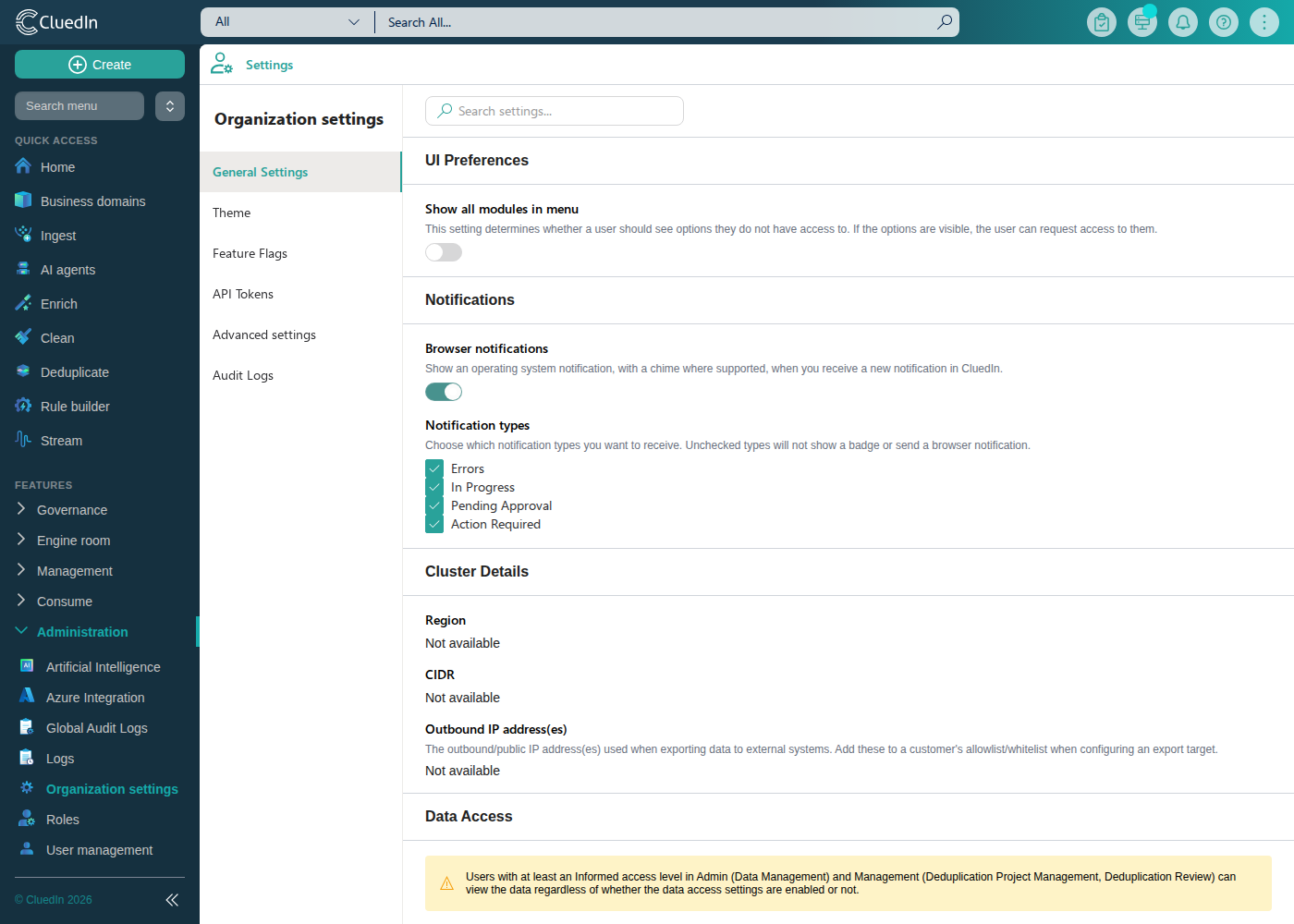Click the Stream waveform icon
This screenshot has height=924, width=1294.
click(x=23, y=440)
